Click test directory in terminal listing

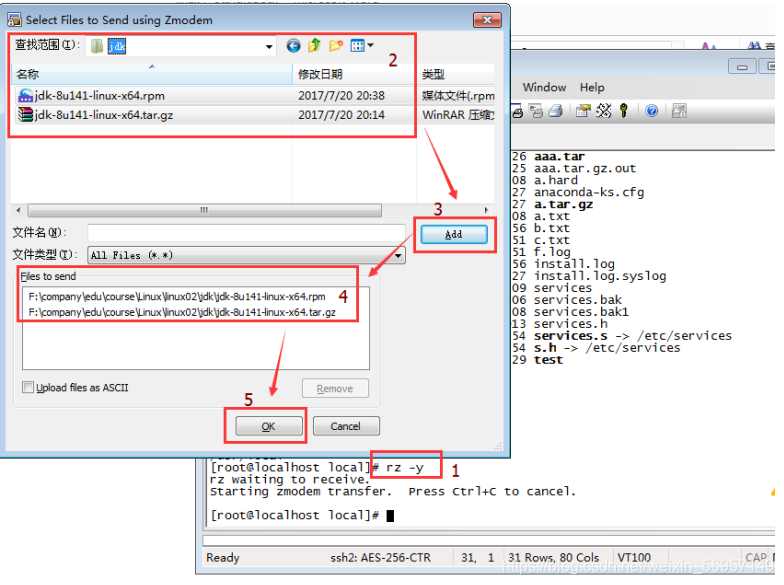pyautogui.click(x=548, y=360)
